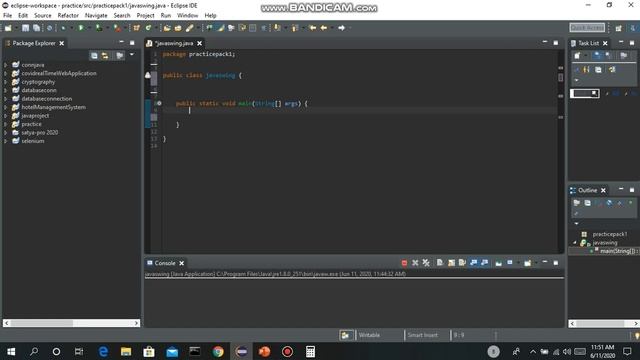The width and height of the screenshot is (640, 360).
Task: Open File Explorer from the taskbar
Action: click(x=126, y=351)
